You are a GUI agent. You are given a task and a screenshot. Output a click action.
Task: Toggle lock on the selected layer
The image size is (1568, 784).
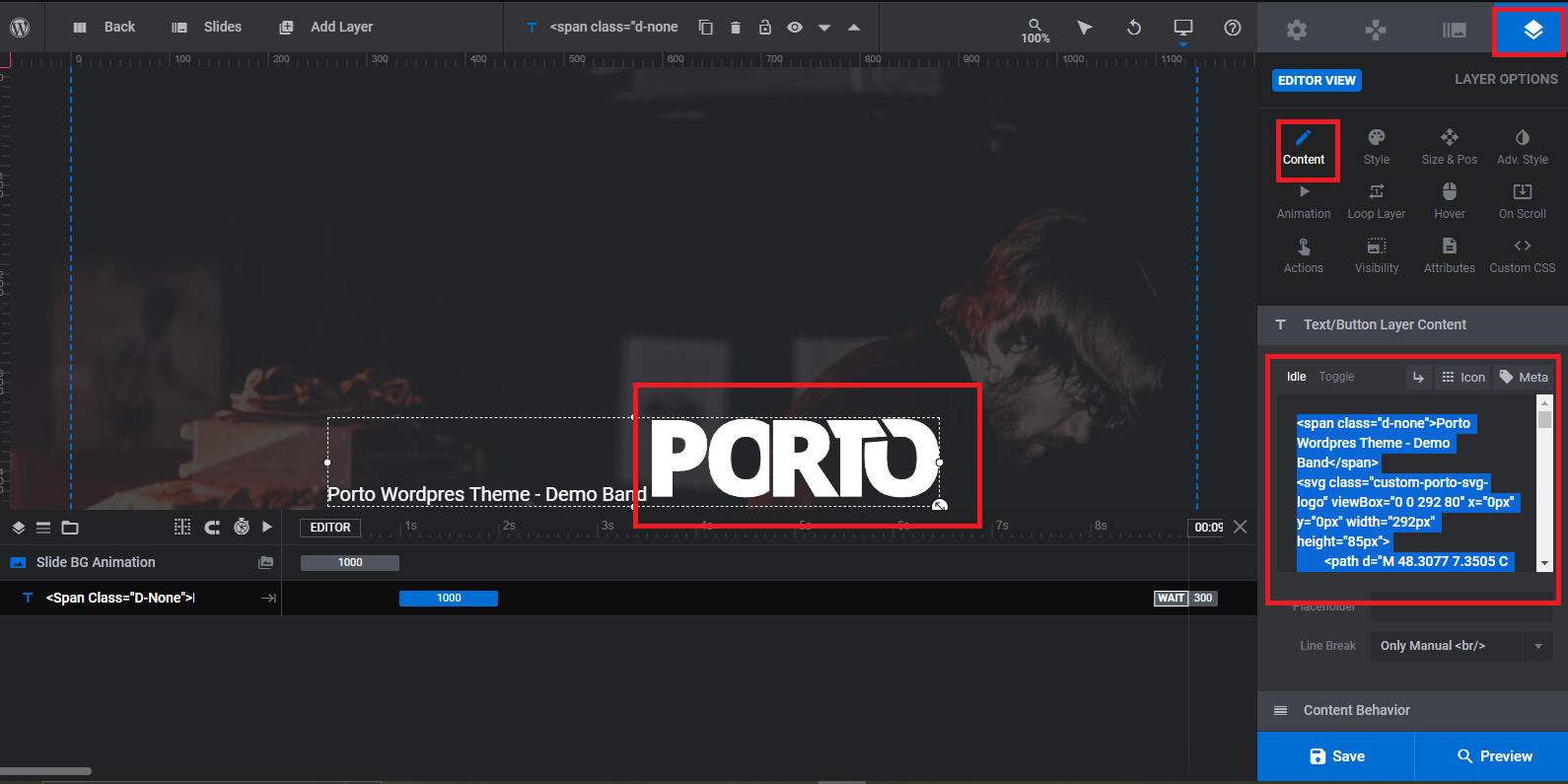click(x=765, y=28)
